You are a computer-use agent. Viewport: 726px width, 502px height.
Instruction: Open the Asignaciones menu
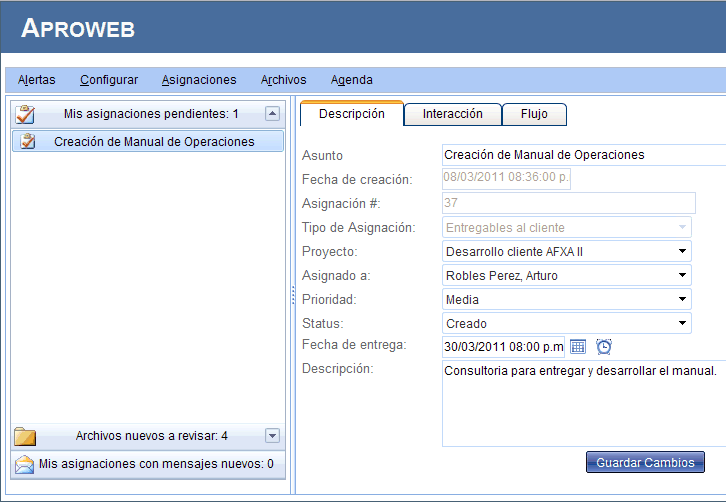[199, 80]
